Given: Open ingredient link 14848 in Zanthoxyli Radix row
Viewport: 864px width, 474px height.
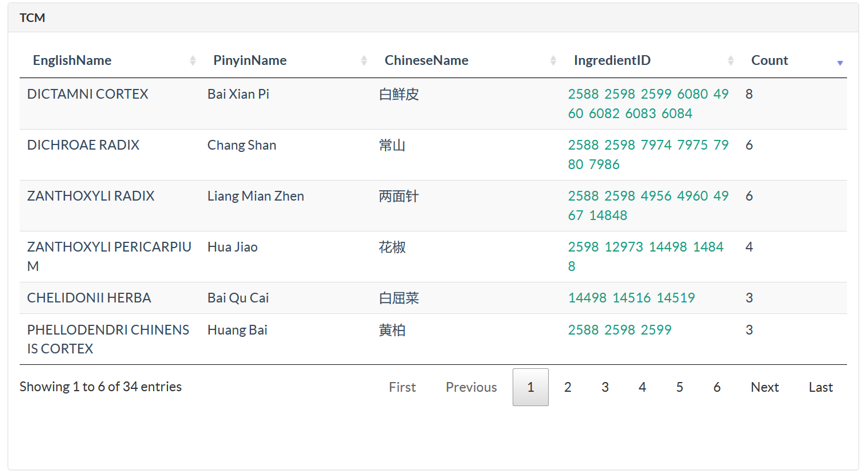Looking at the screenshot, I should [608, 216].
